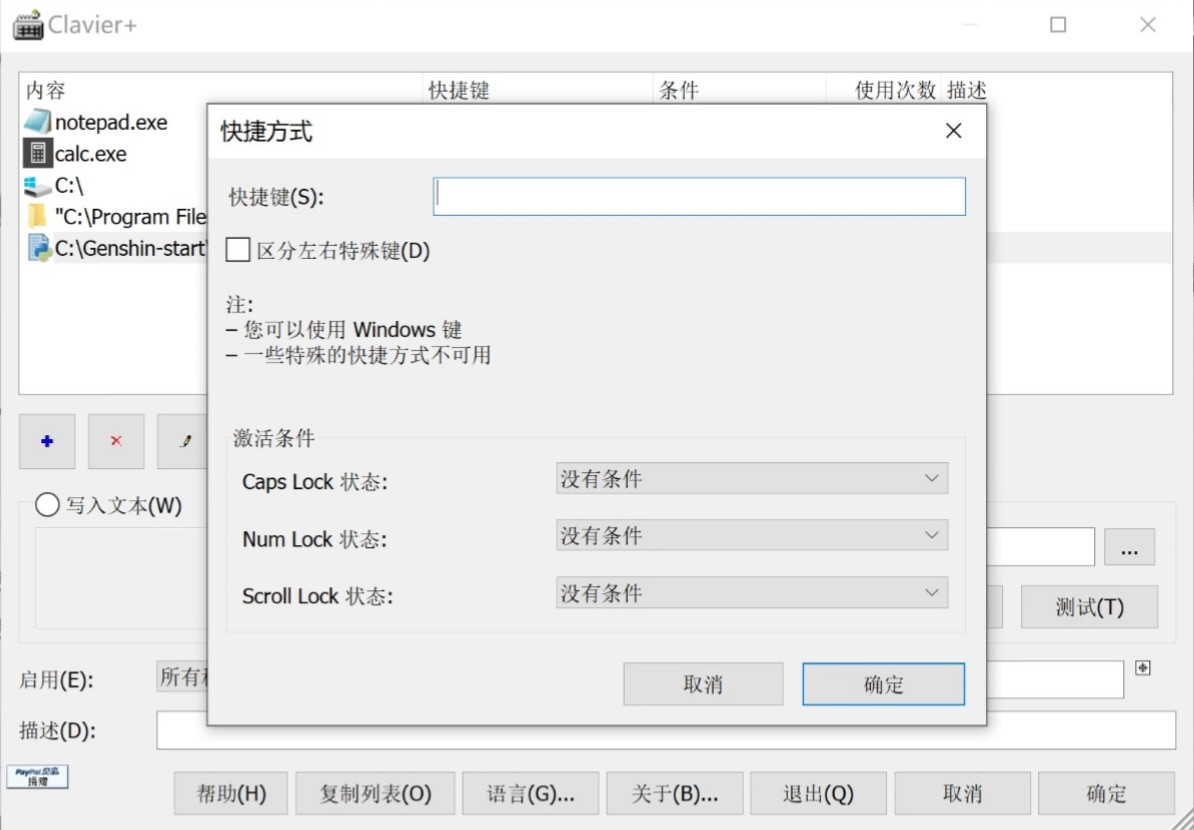Focus the 快捷键(S) input field
The height and width of the screenshot is (830, 1194).
(x=699, y=196)
